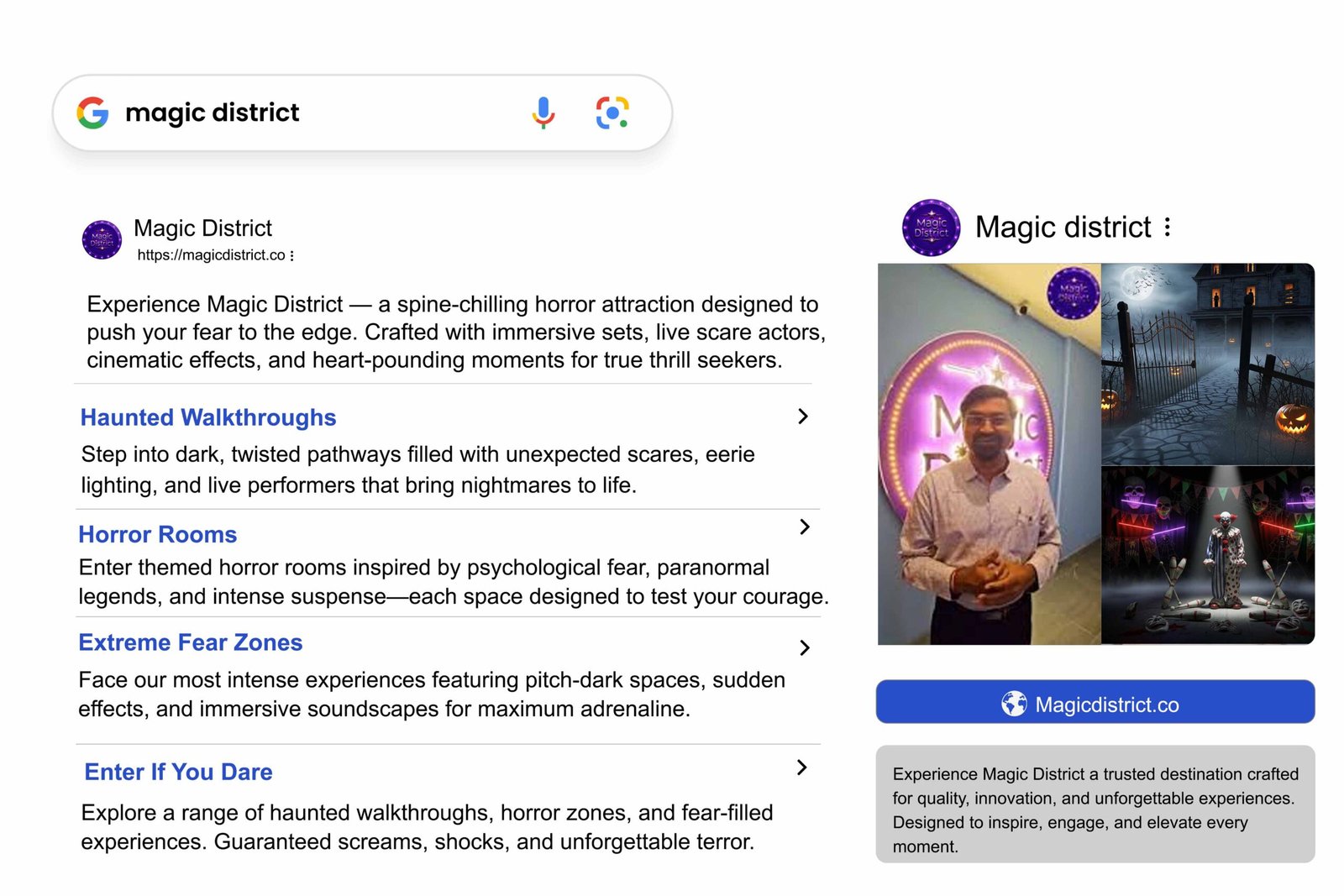
Task: Click the Magic District favicon beside the URL
Action: (102, 240)
